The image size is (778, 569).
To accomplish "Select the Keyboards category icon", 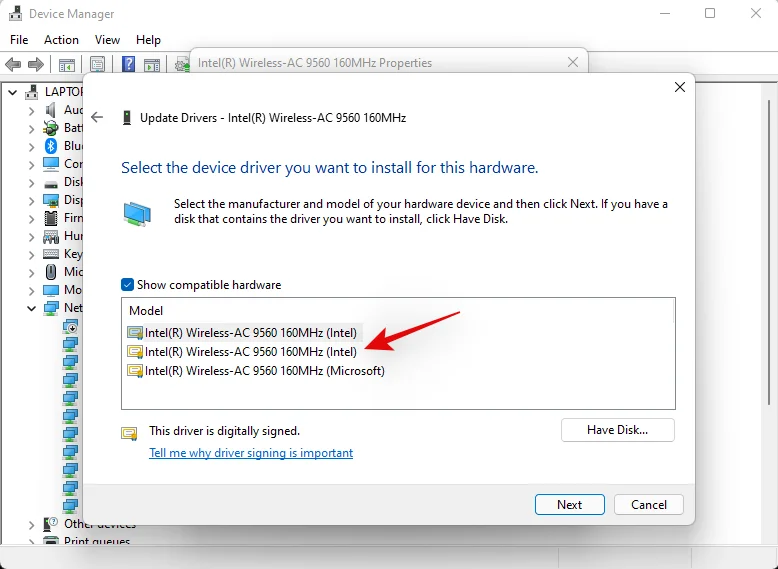I will click(51, 254).
